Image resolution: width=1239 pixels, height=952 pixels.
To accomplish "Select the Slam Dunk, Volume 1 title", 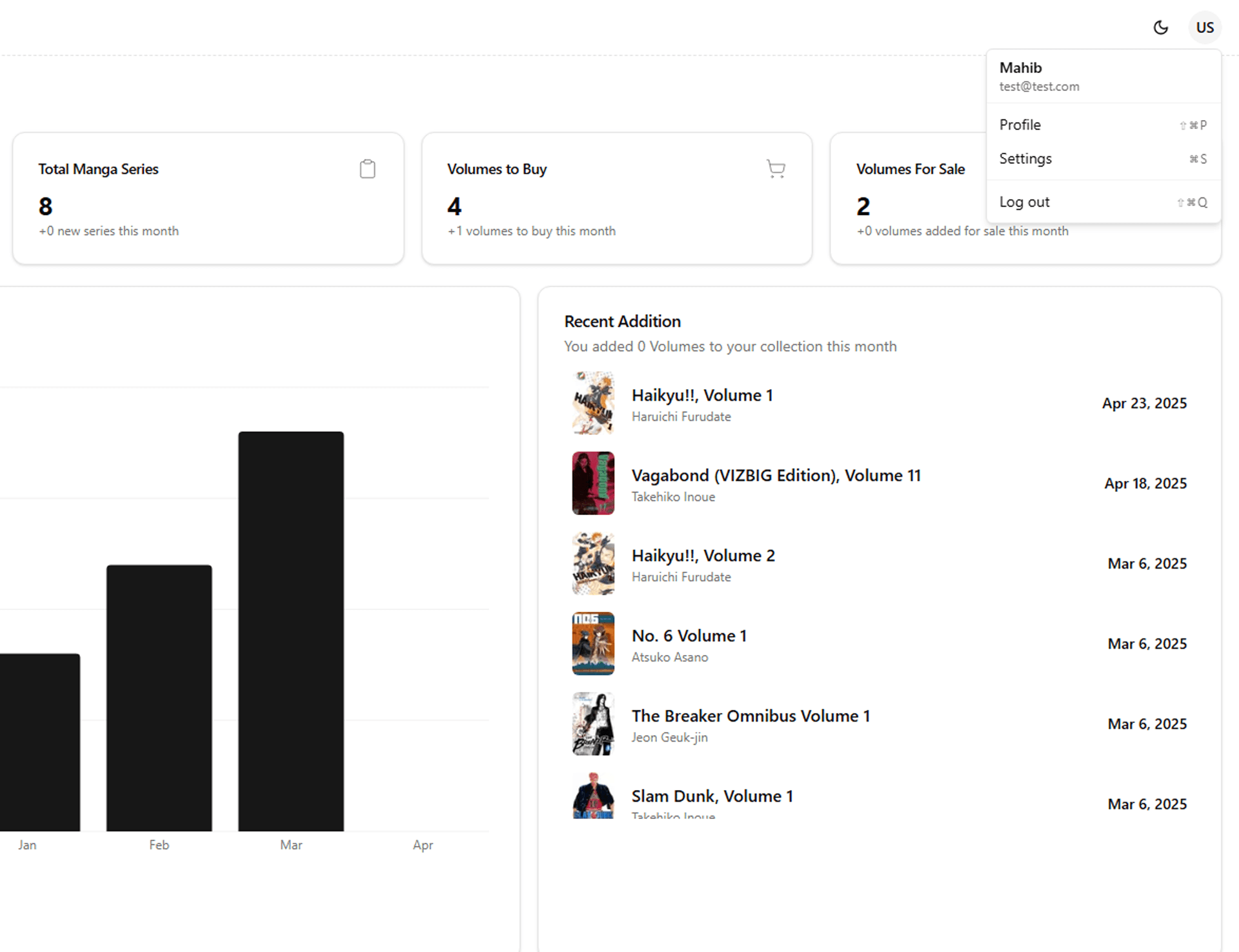I will click(712, 796).
